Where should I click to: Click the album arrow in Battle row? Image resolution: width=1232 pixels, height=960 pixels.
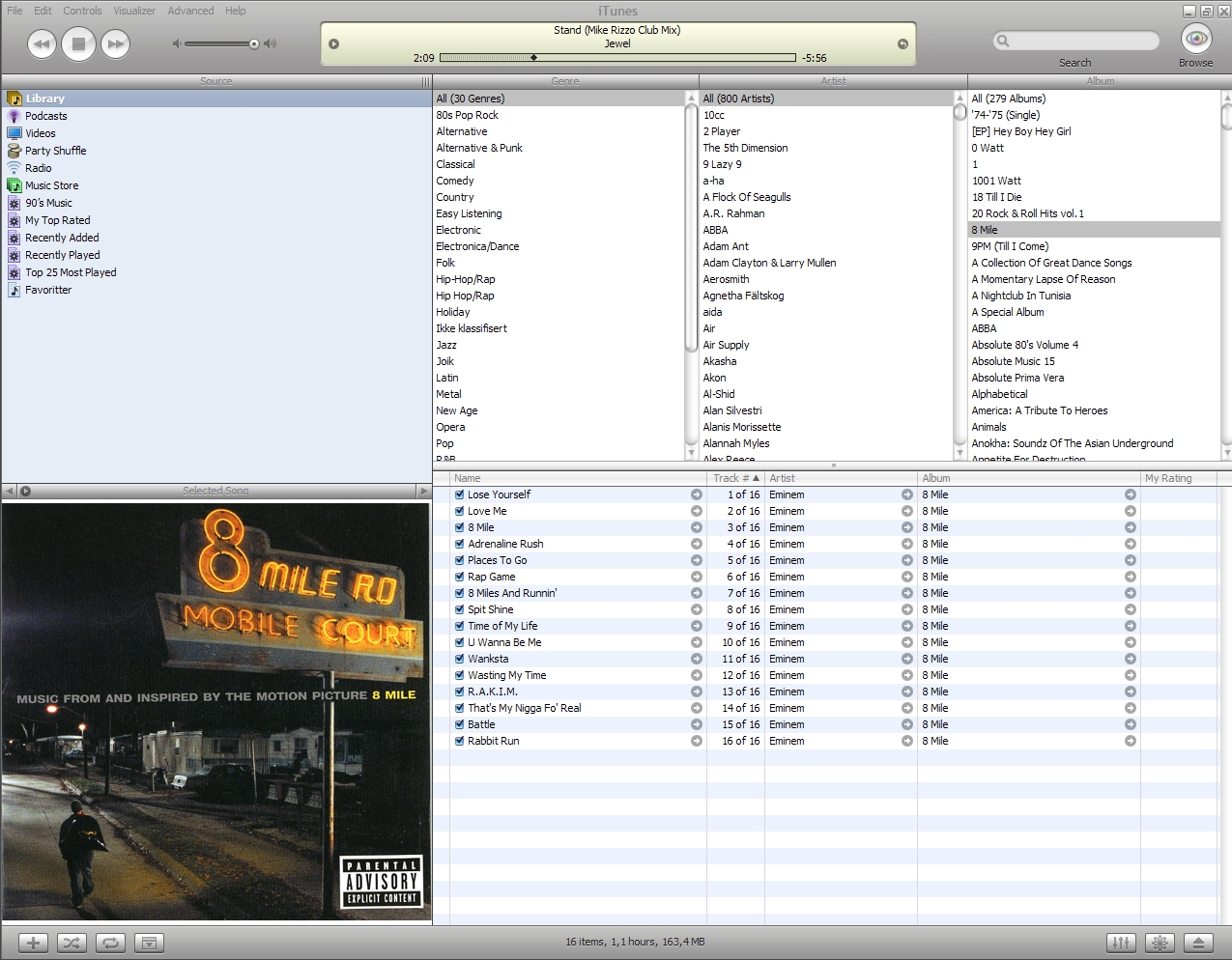click(x=1131, y=724)
